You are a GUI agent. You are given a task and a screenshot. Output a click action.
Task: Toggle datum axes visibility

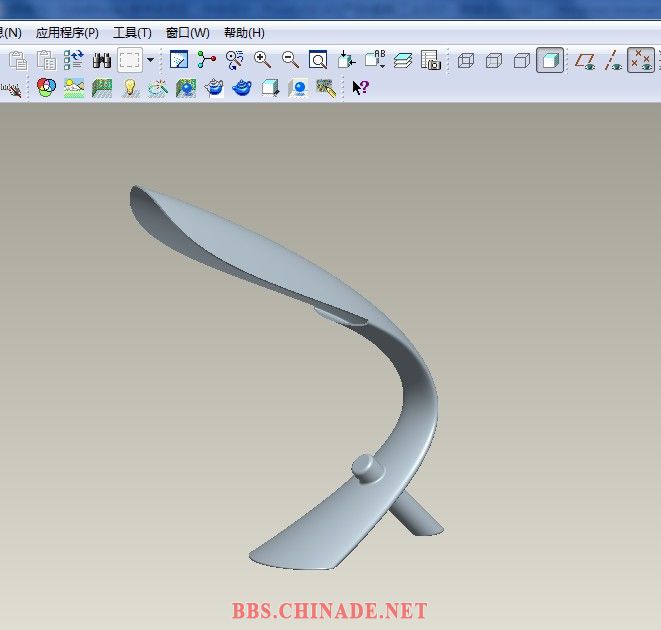tap(613, 61)
